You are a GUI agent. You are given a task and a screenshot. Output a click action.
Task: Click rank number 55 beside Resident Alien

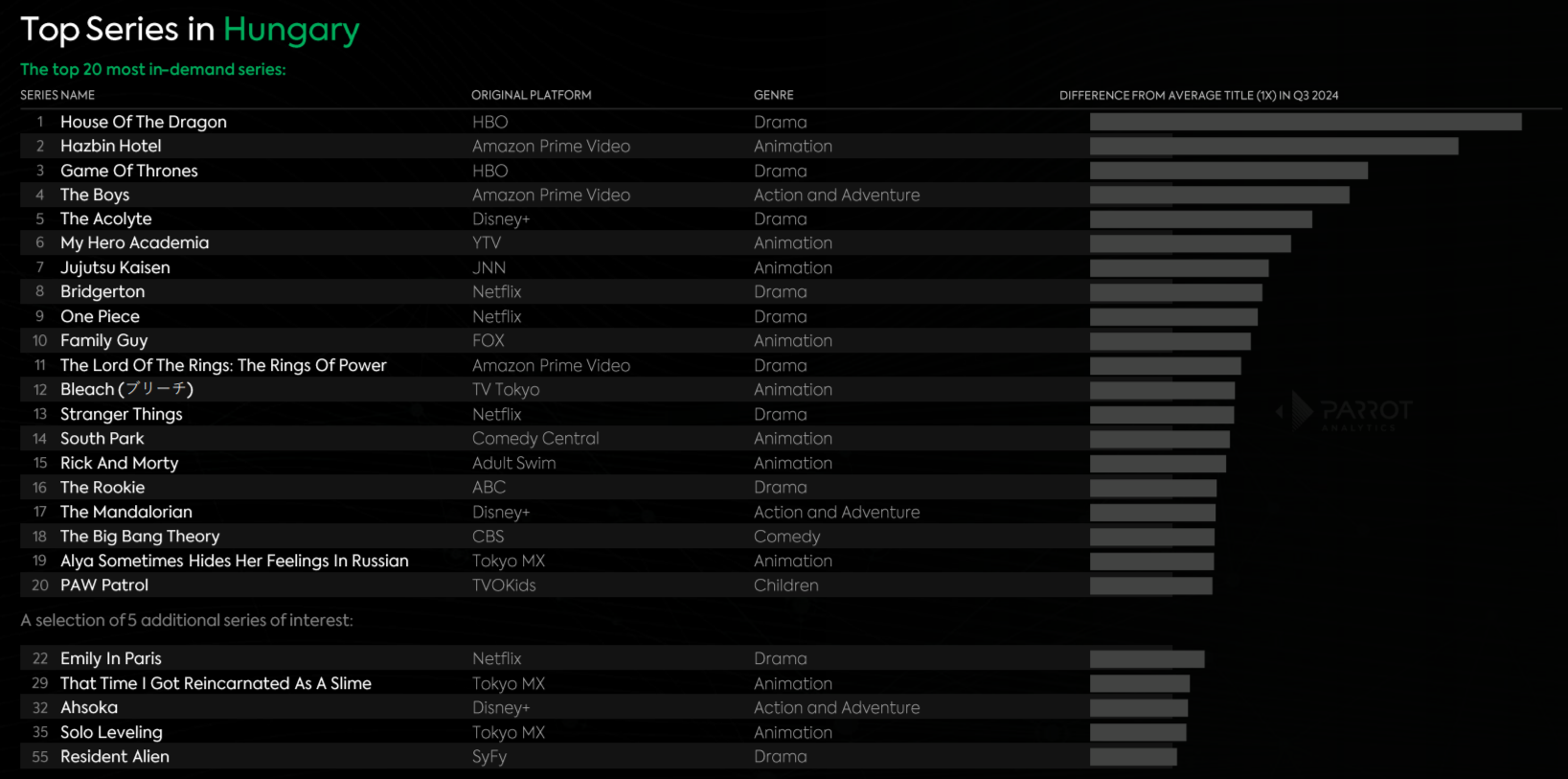[40, 756]
